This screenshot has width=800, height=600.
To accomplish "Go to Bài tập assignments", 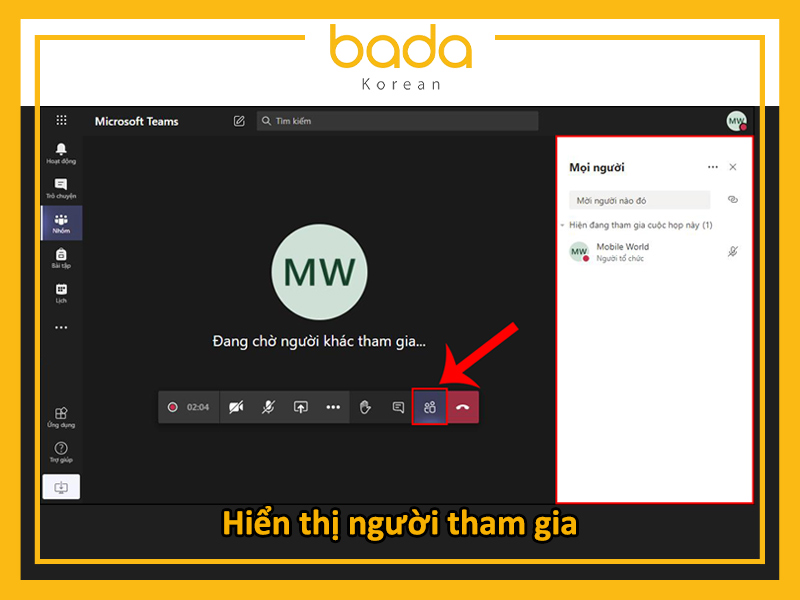I will pos(61,258).
